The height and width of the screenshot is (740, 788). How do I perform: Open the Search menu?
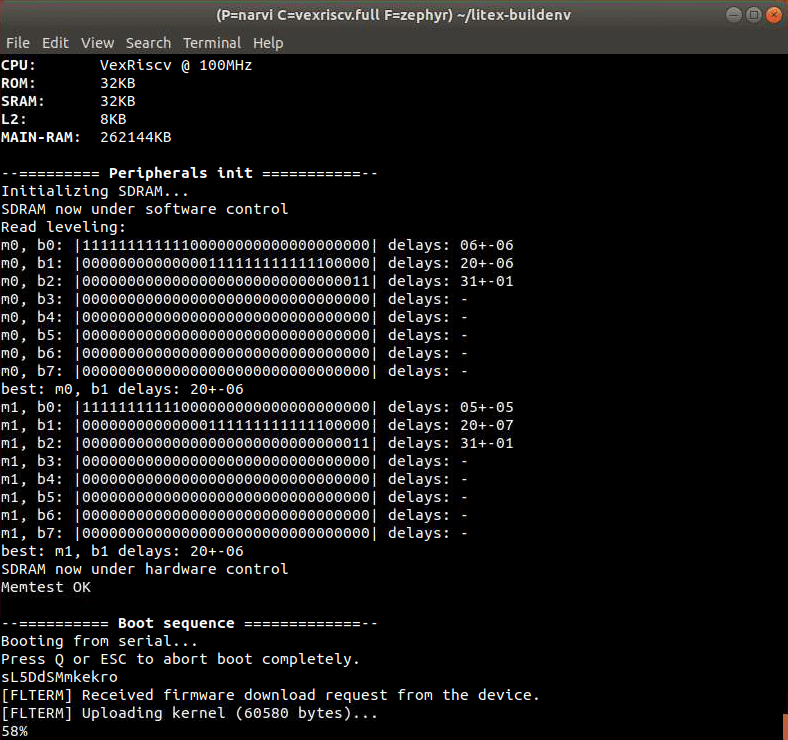coord(148,43)
